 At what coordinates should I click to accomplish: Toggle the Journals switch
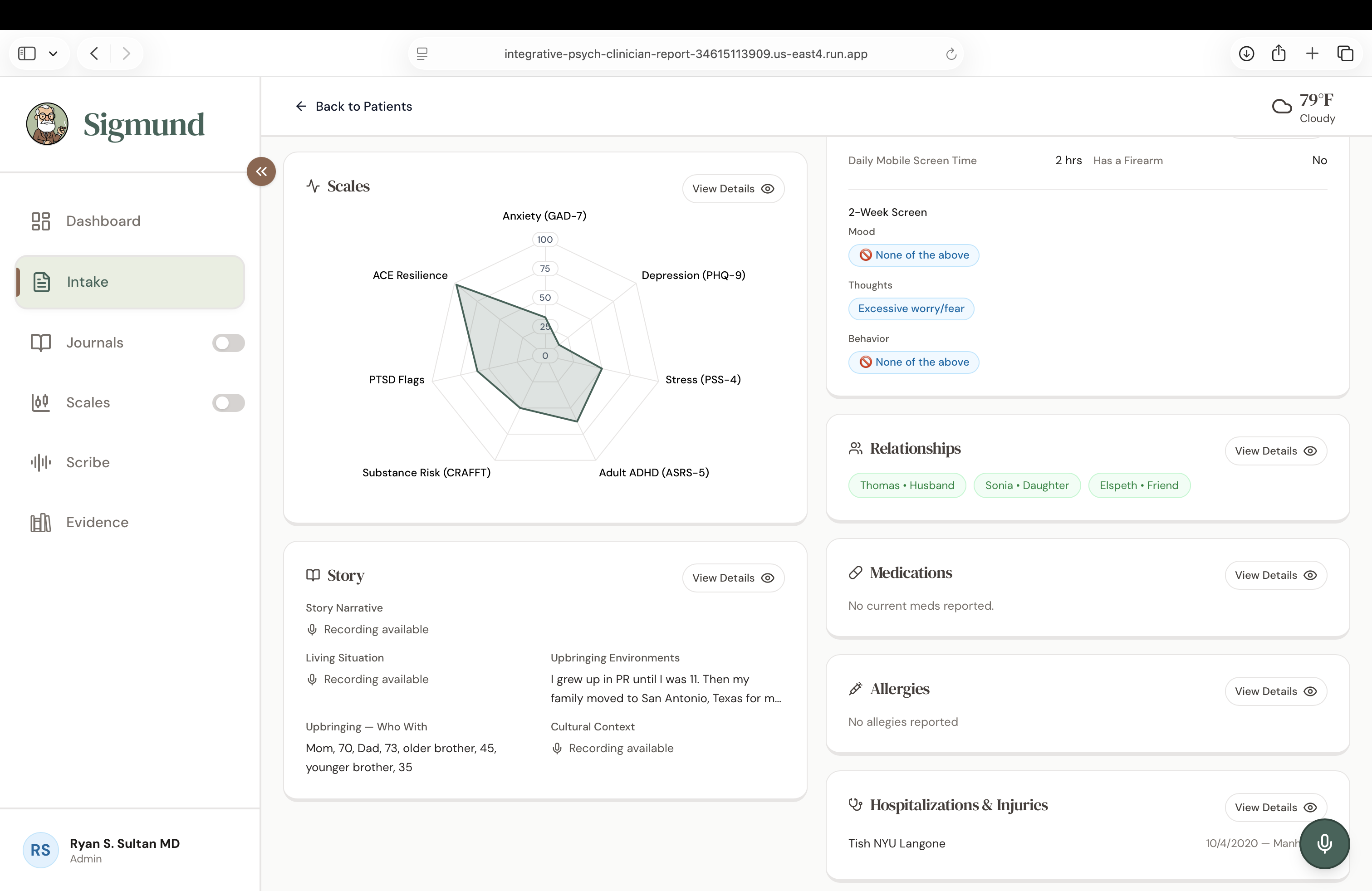coord(228,343)
